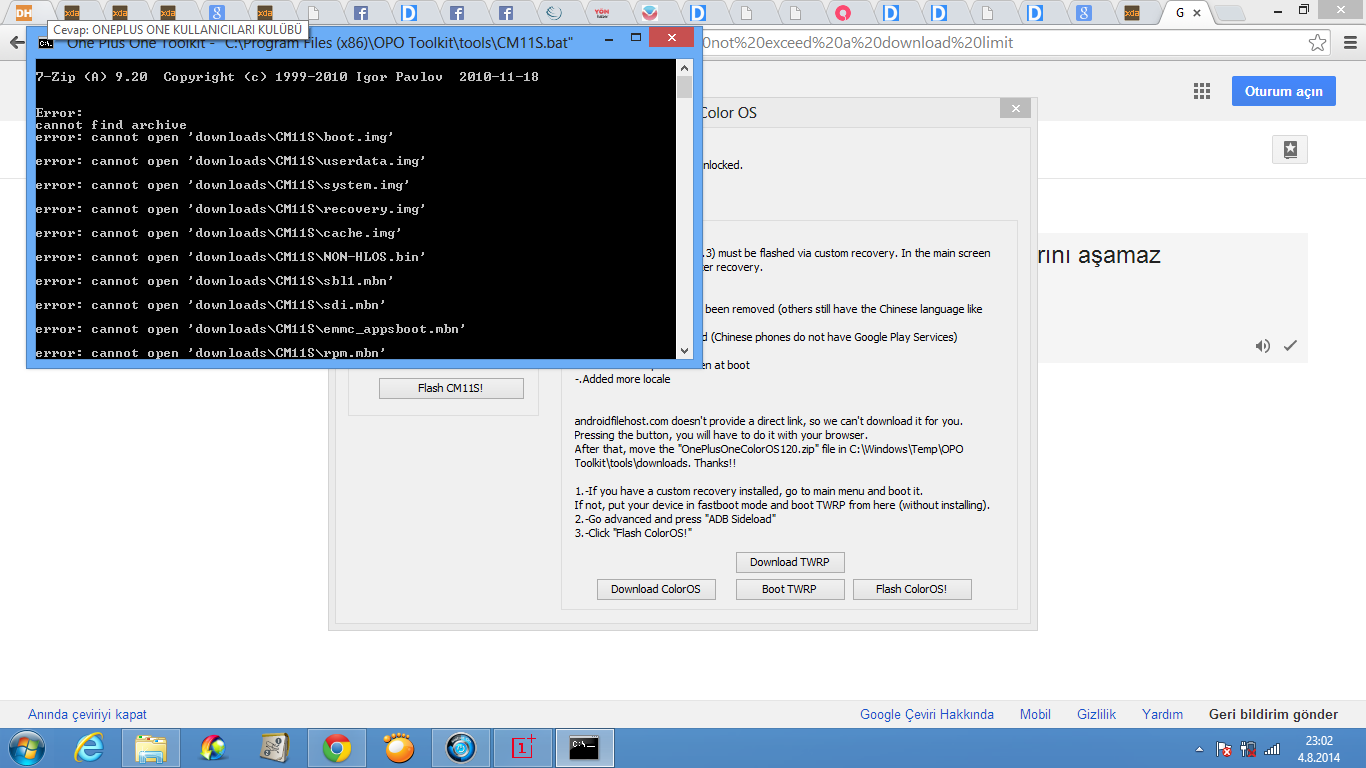Image resolution: width=1366 pixels, height=768 pixels.
Task: Switch to Chrome in the taskbar
Action: coord(337,747)
